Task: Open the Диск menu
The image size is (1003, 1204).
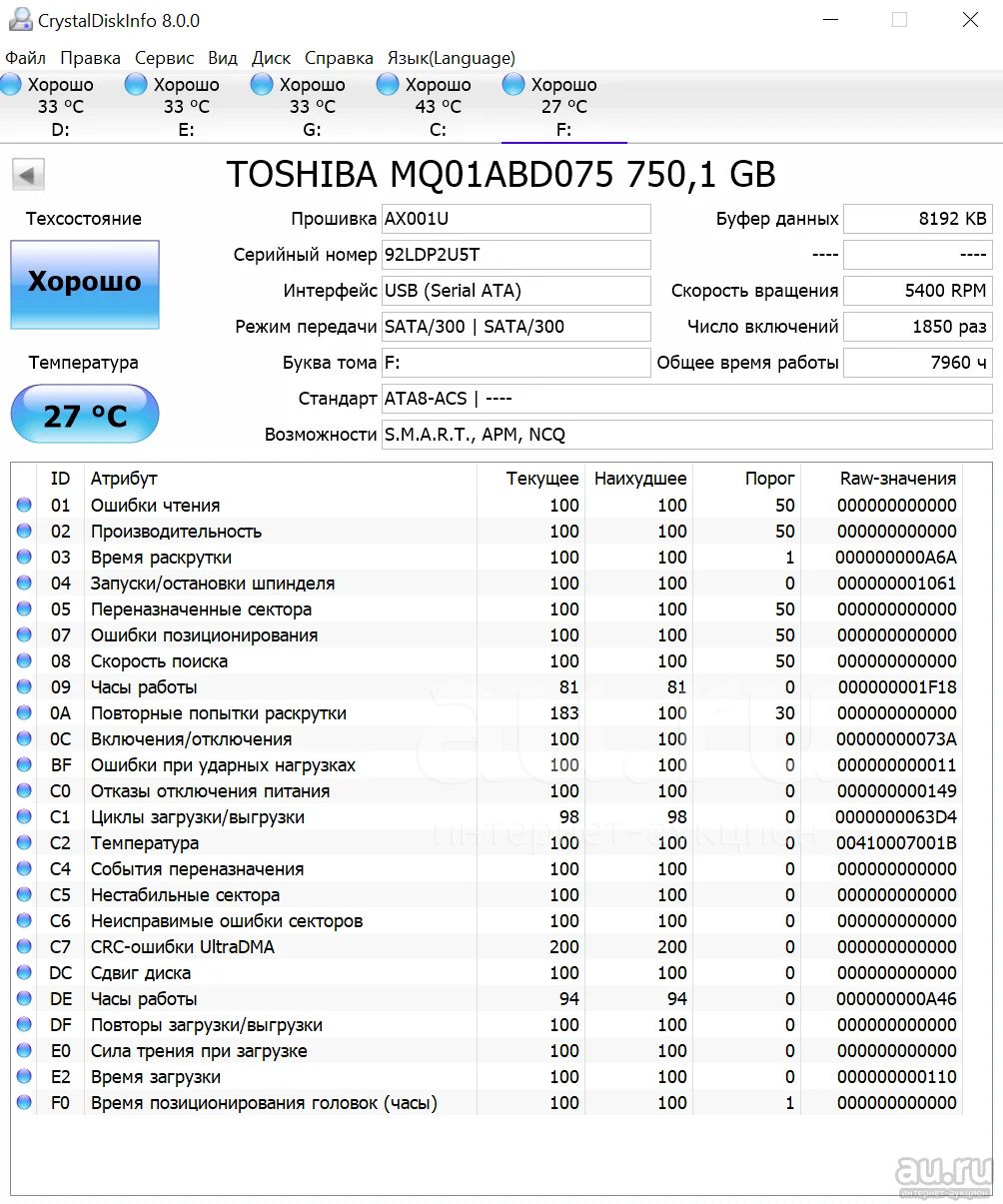Action: (x=271, y=58)
